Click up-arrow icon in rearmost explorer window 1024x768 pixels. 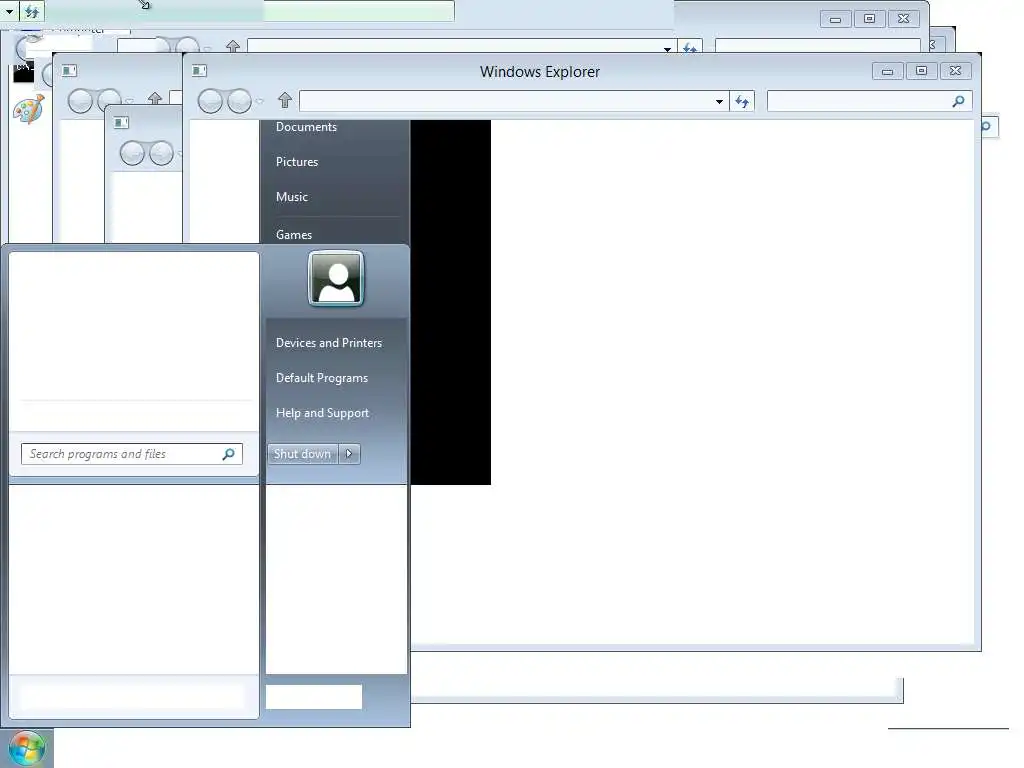232,46
